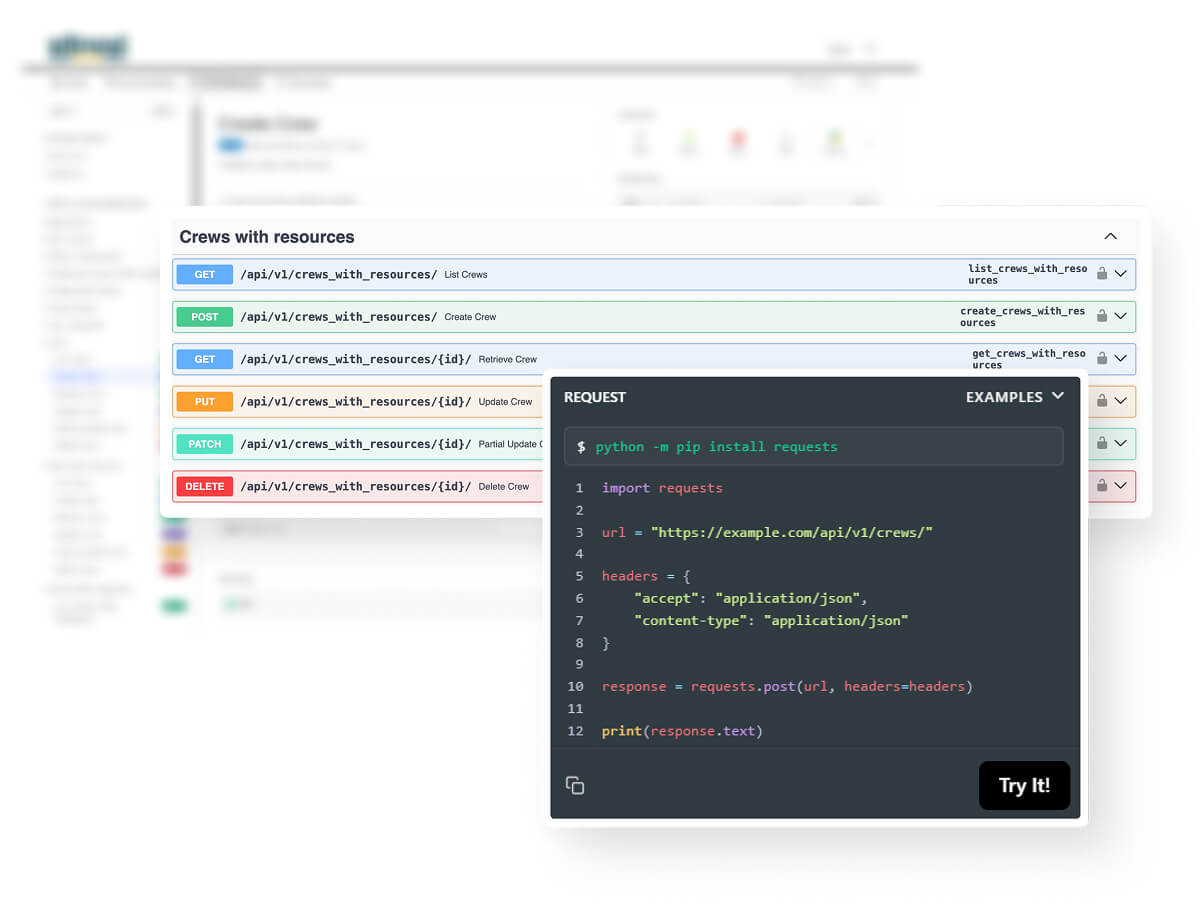Toggle the lock icon on Update Crew row

1104,401
